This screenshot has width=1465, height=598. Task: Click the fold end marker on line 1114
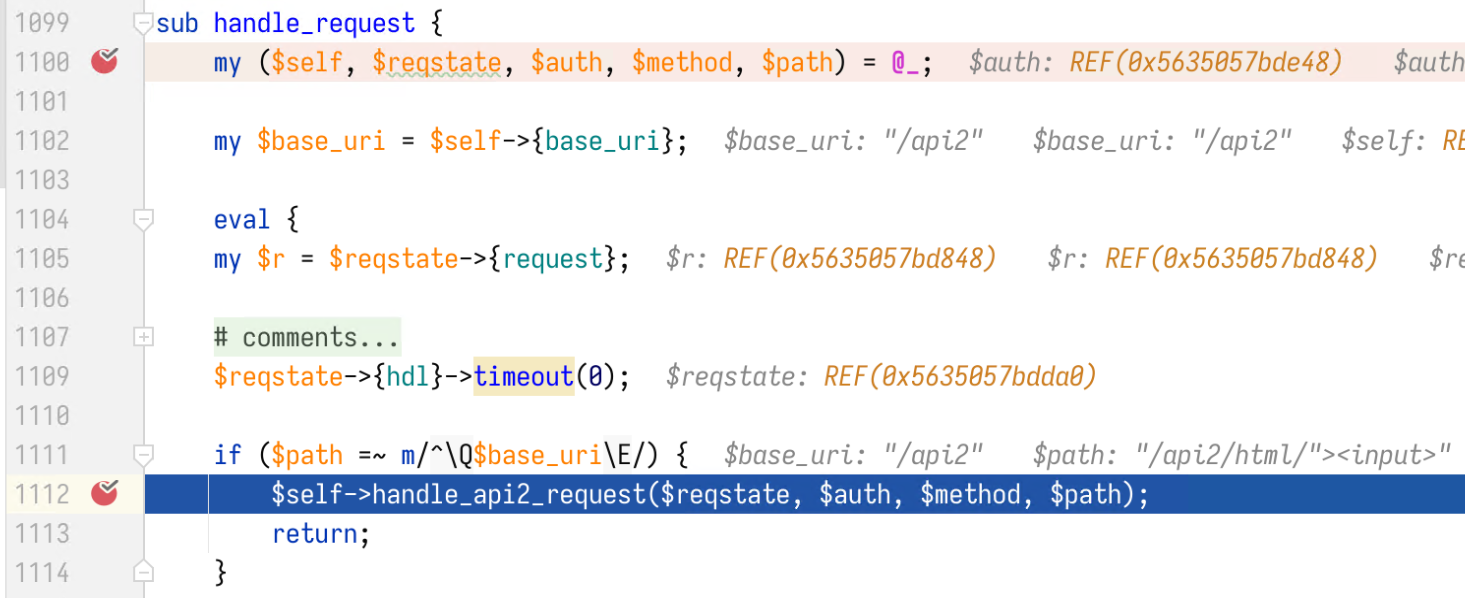[143, 572]
